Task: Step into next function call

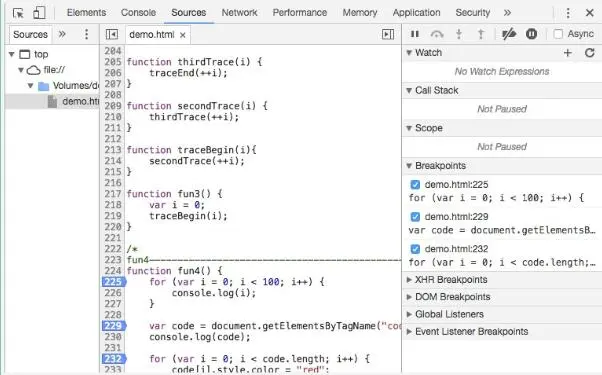Action: 458,34
